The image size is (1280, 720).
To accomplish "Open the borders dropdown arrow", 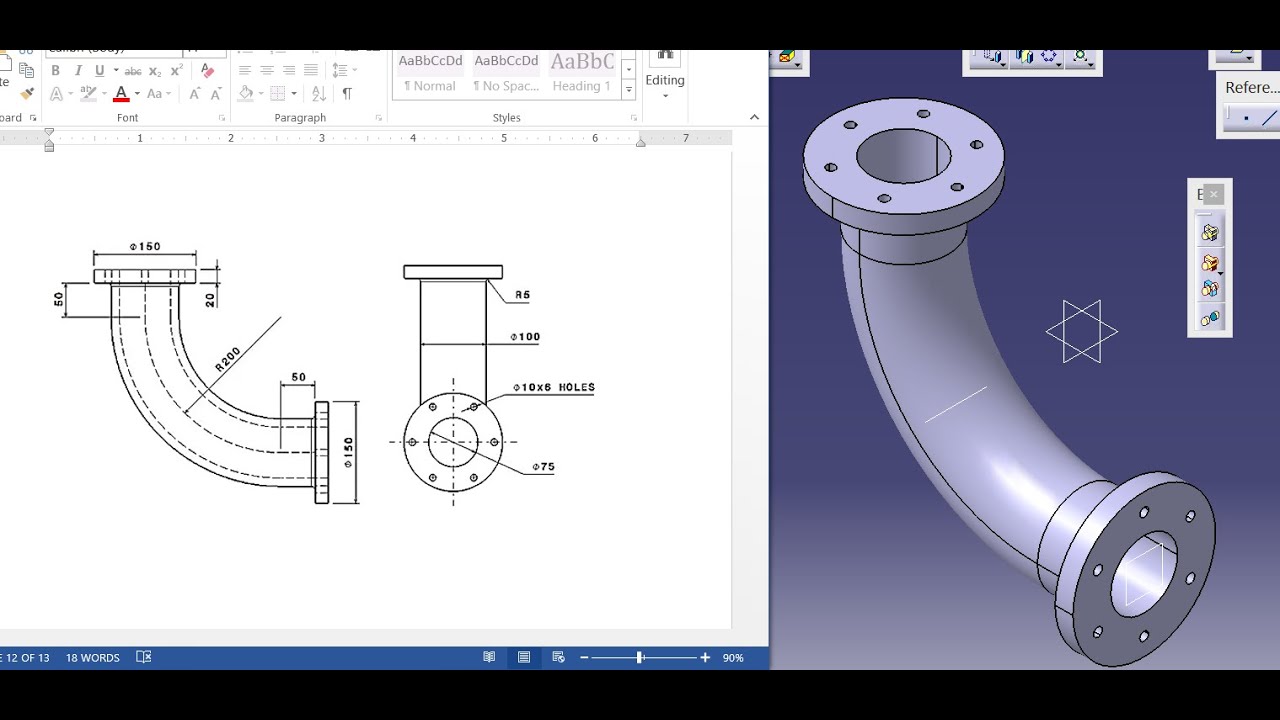I will point(294,94).
